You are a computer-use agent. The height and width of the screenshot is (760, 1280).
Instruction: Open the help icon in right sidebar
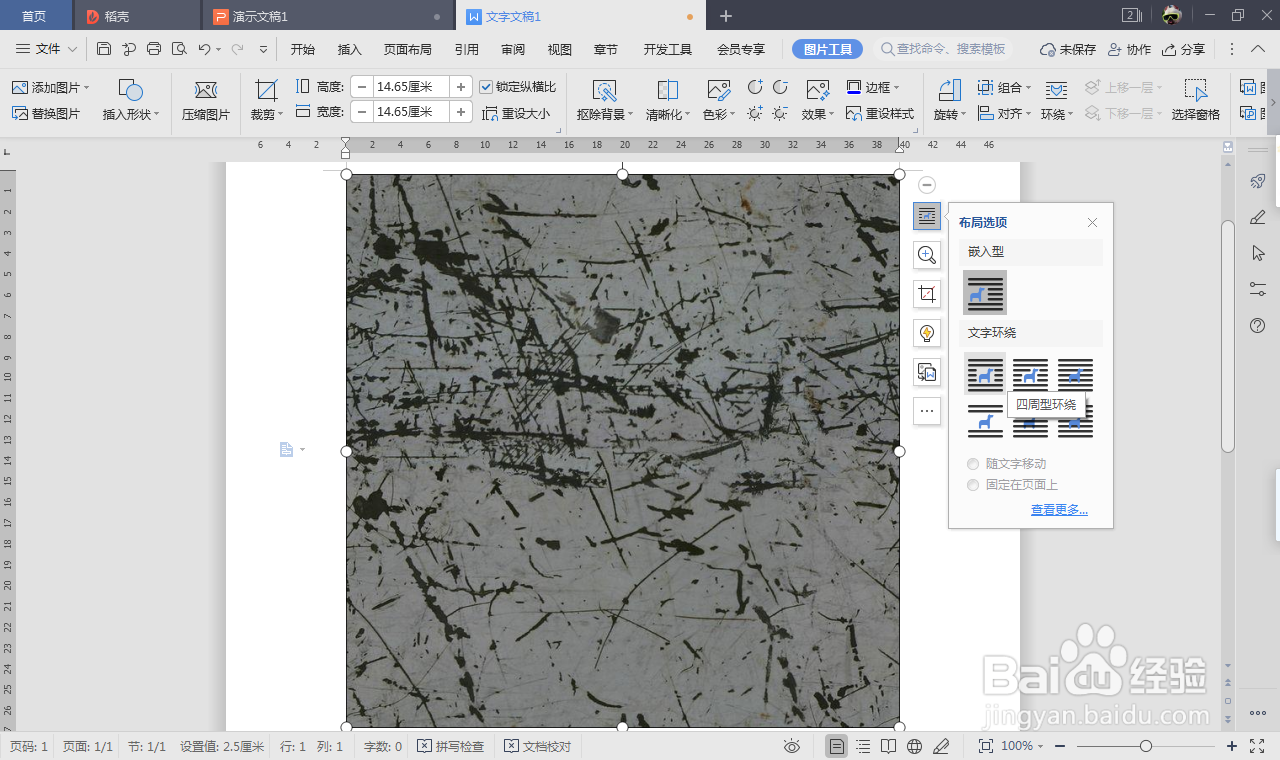pyautogui.click(x=1258, y=326)
